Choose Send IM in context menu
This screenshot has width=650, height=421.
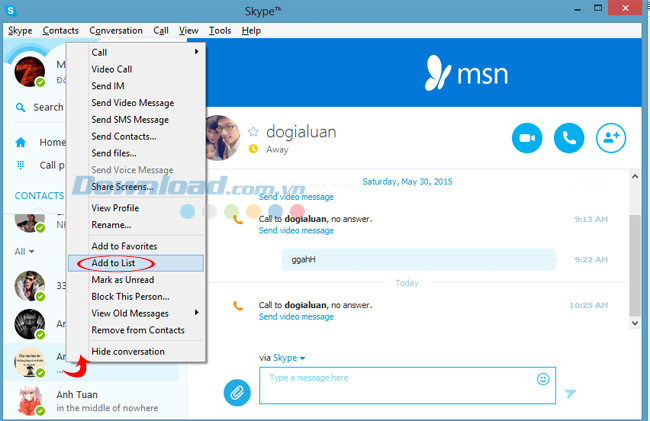[x=136, y=86]
